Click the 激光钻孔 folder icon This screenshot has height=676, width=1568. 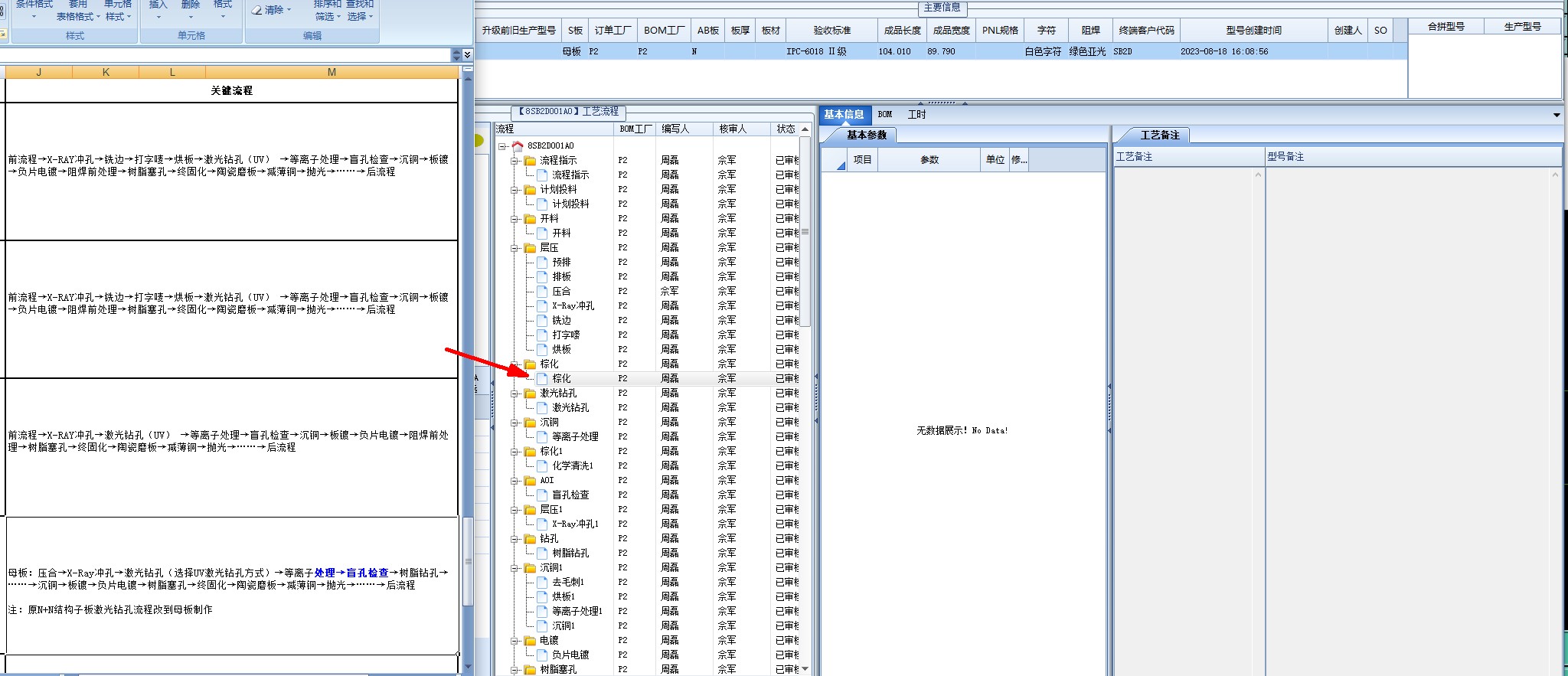(x=530, y=393)
